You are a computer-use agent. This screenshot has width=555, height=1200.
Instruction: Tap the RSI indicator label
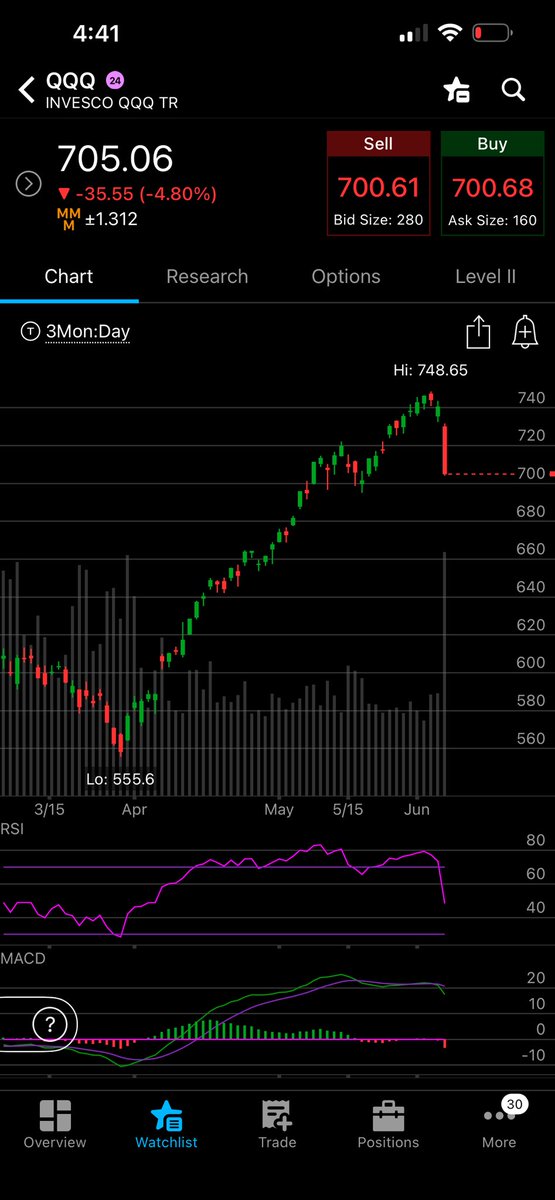point(13,828)
